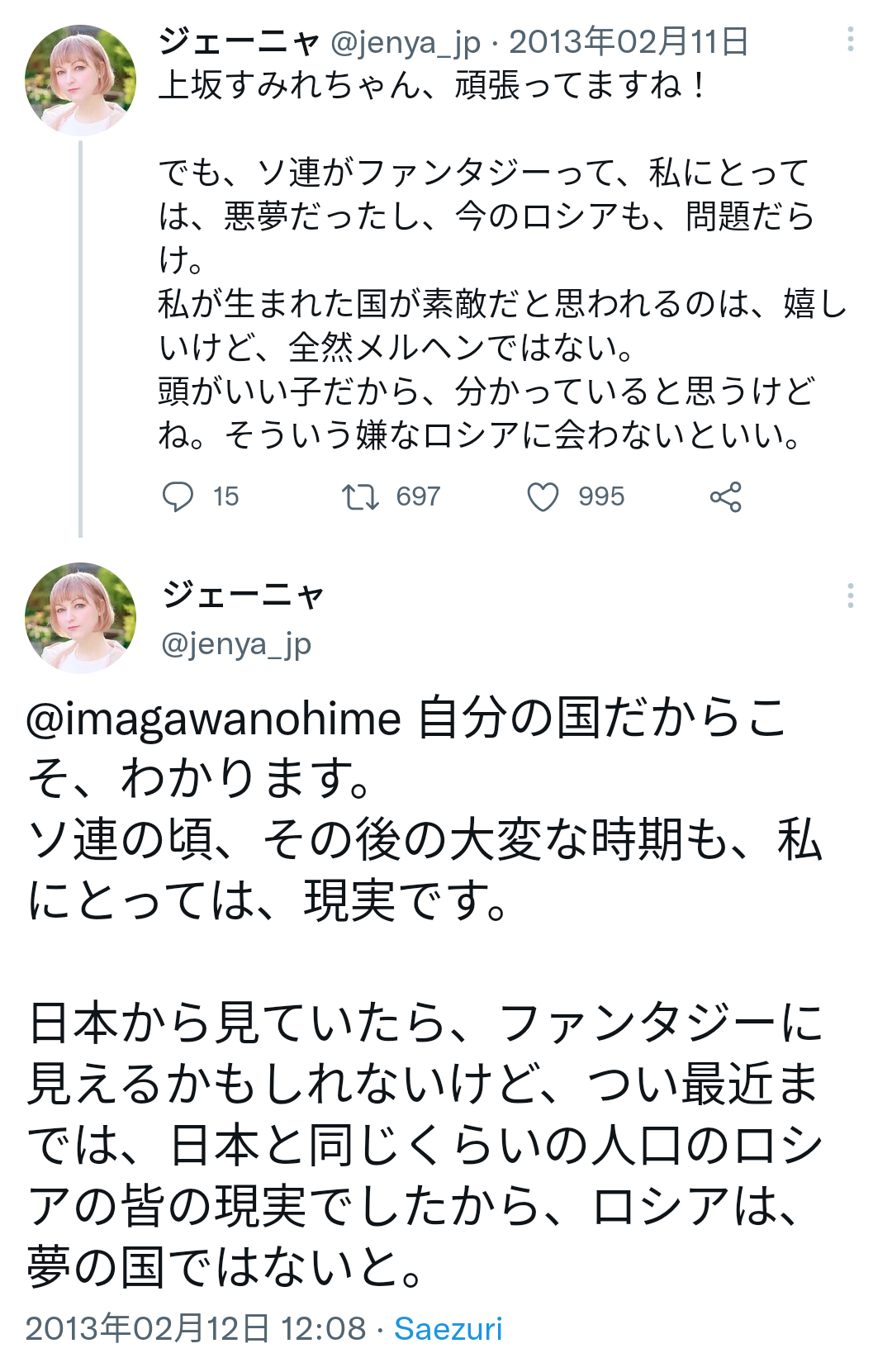Open the second tweet's three-dot options menu
Image resolution: width=892 pixels, height=1372 pixels.
coord(850,596)
